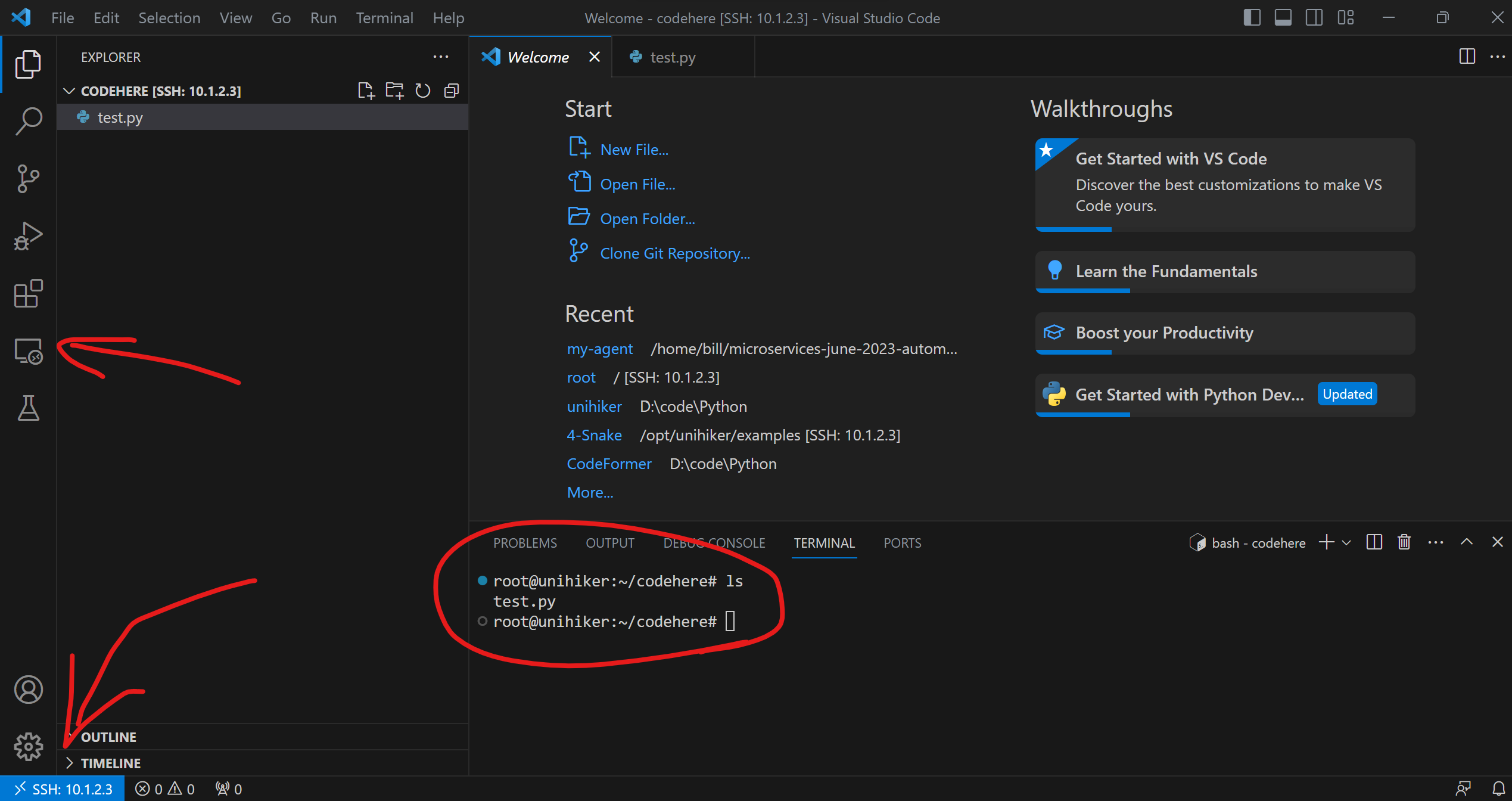Click errors and warnings count in status bar
The width and height of the screenshot is (1512, 801).
click(x=165, y=789)
